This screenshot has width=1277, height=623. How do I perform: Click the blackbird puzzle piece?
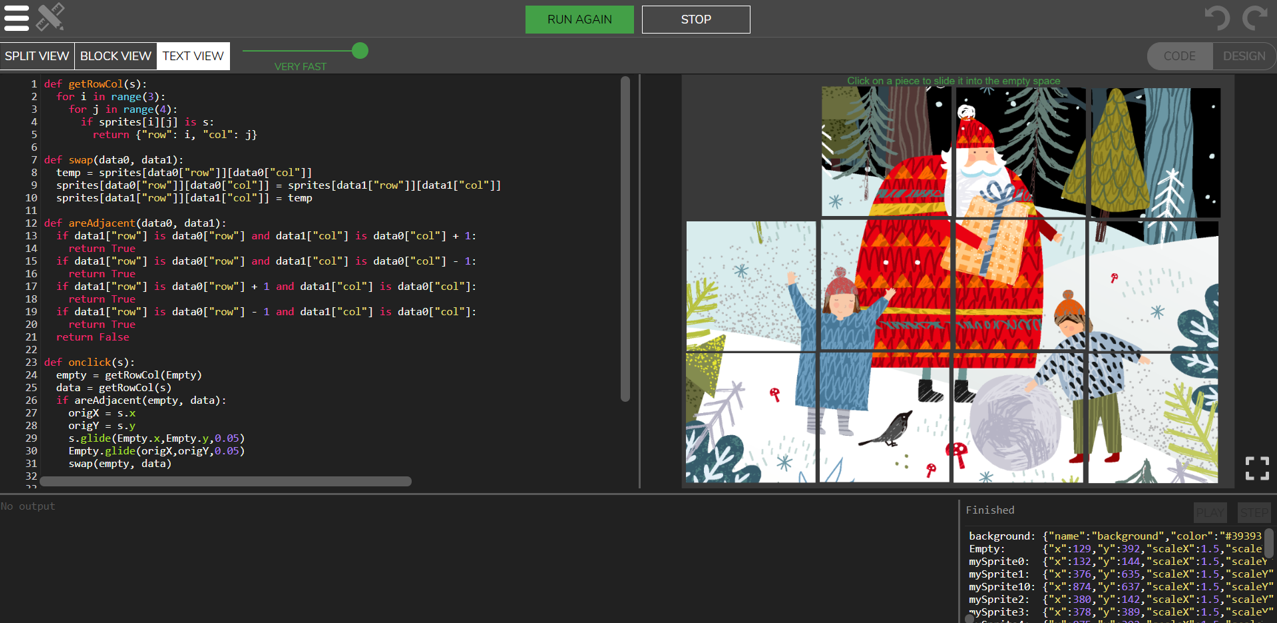point(885,418)
